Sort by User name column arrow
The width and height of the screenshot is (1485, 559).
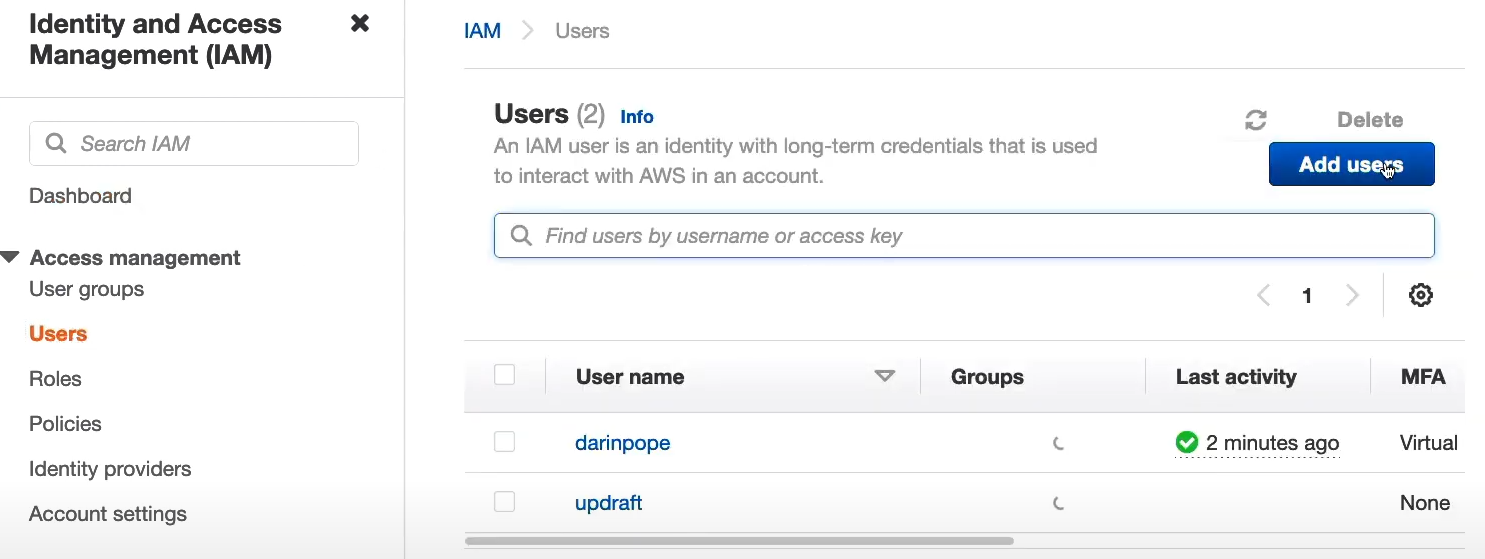pos(885,377)
